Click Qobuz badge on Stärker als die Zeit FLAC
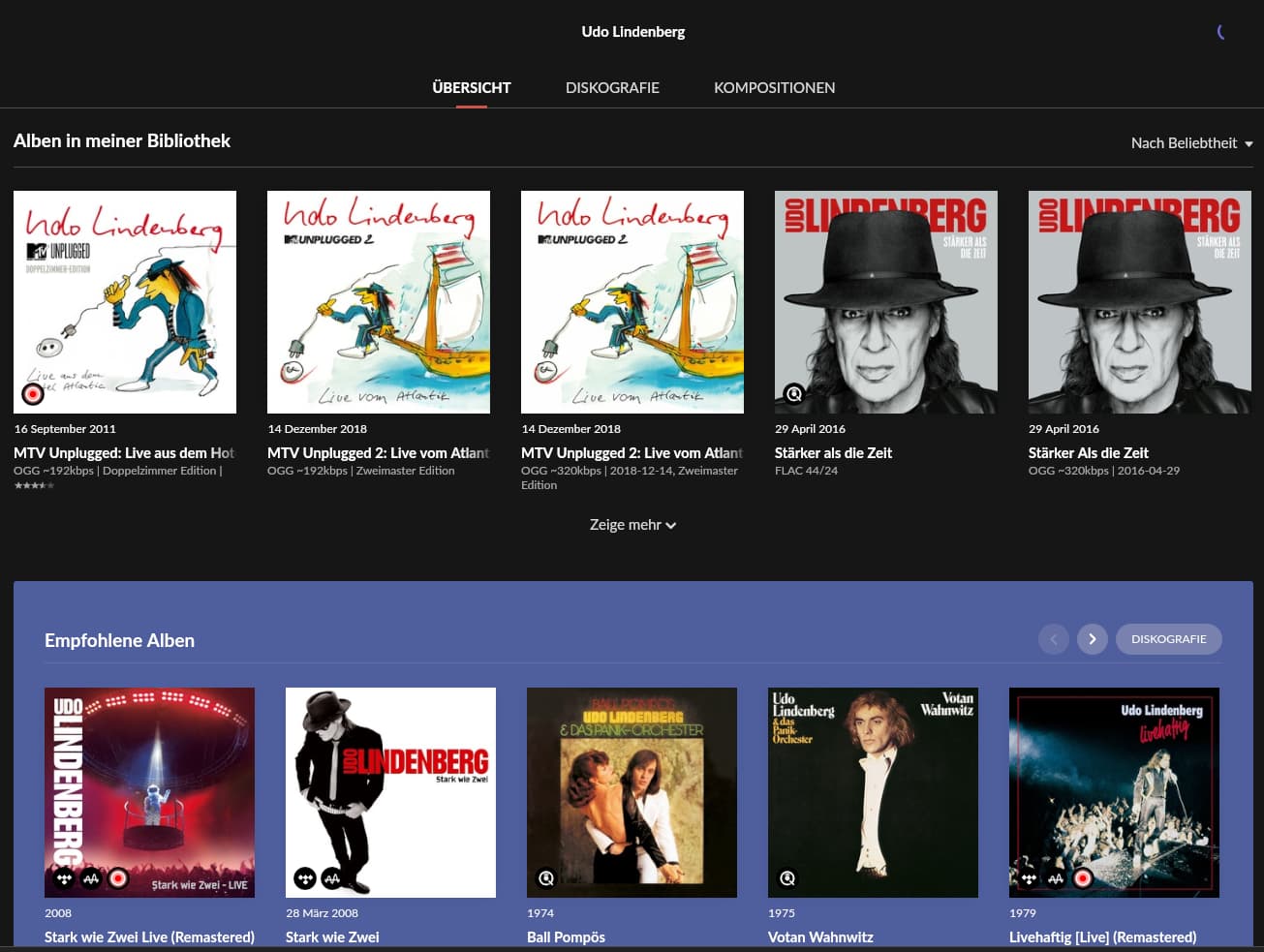The image size is (1264, 952). pyautogui.click(x=794, y=393)
